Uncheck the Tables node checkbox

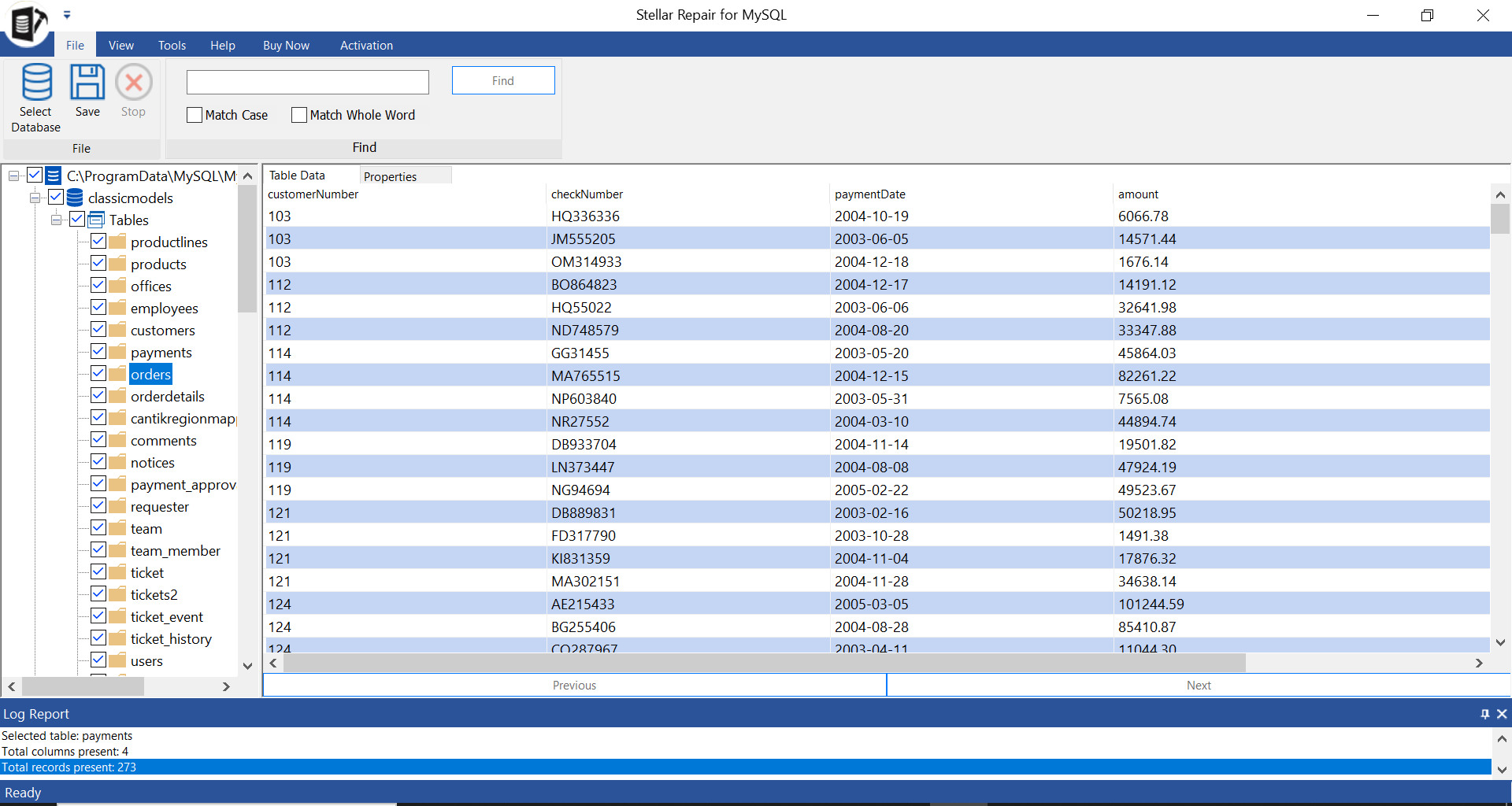coord(77,219)
